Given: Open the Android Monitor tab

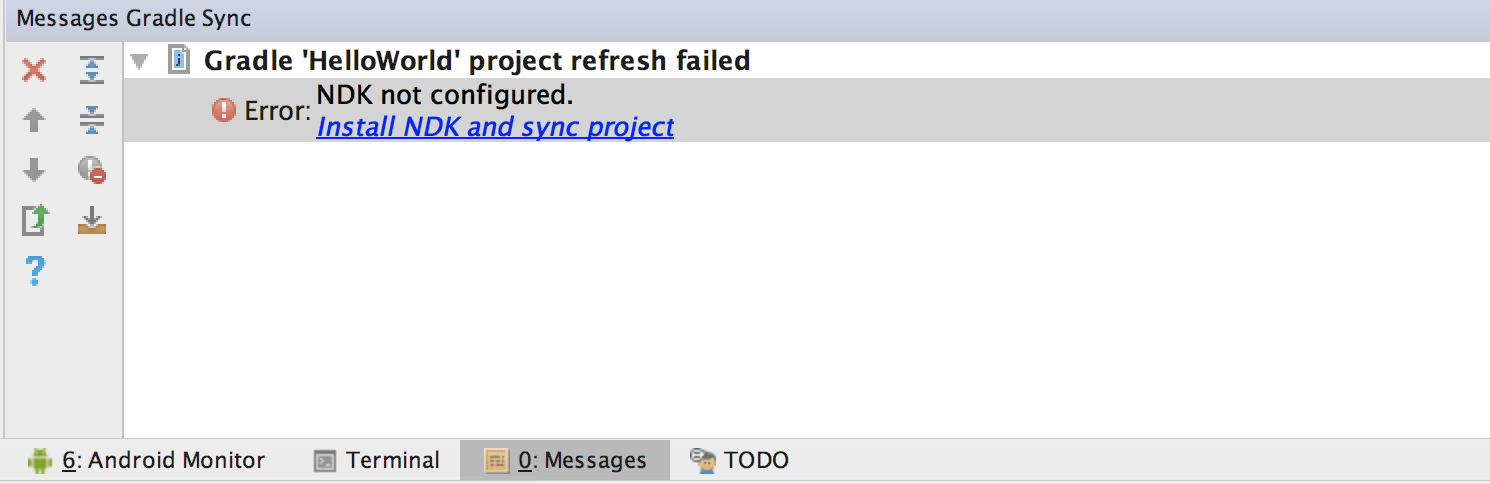Looking at the screenshot, I should 146,460.
